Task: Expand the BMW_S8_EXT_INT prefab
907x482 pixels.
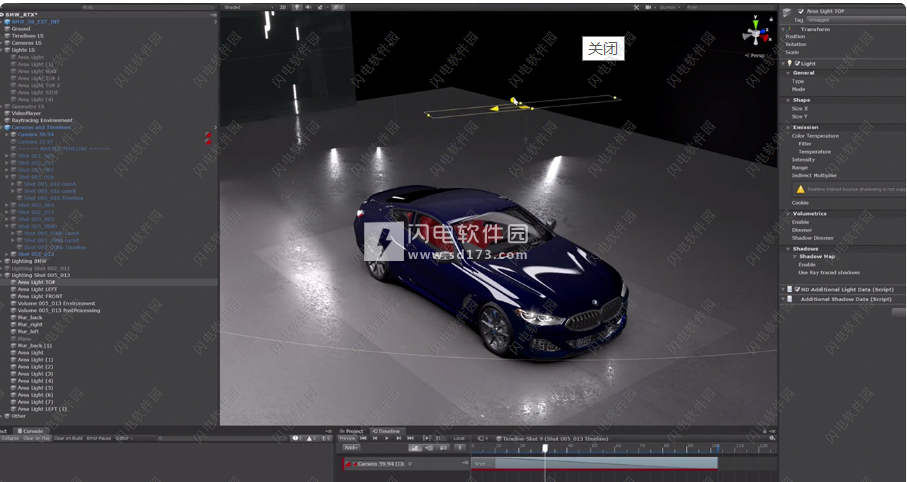Action: [2, 21]
